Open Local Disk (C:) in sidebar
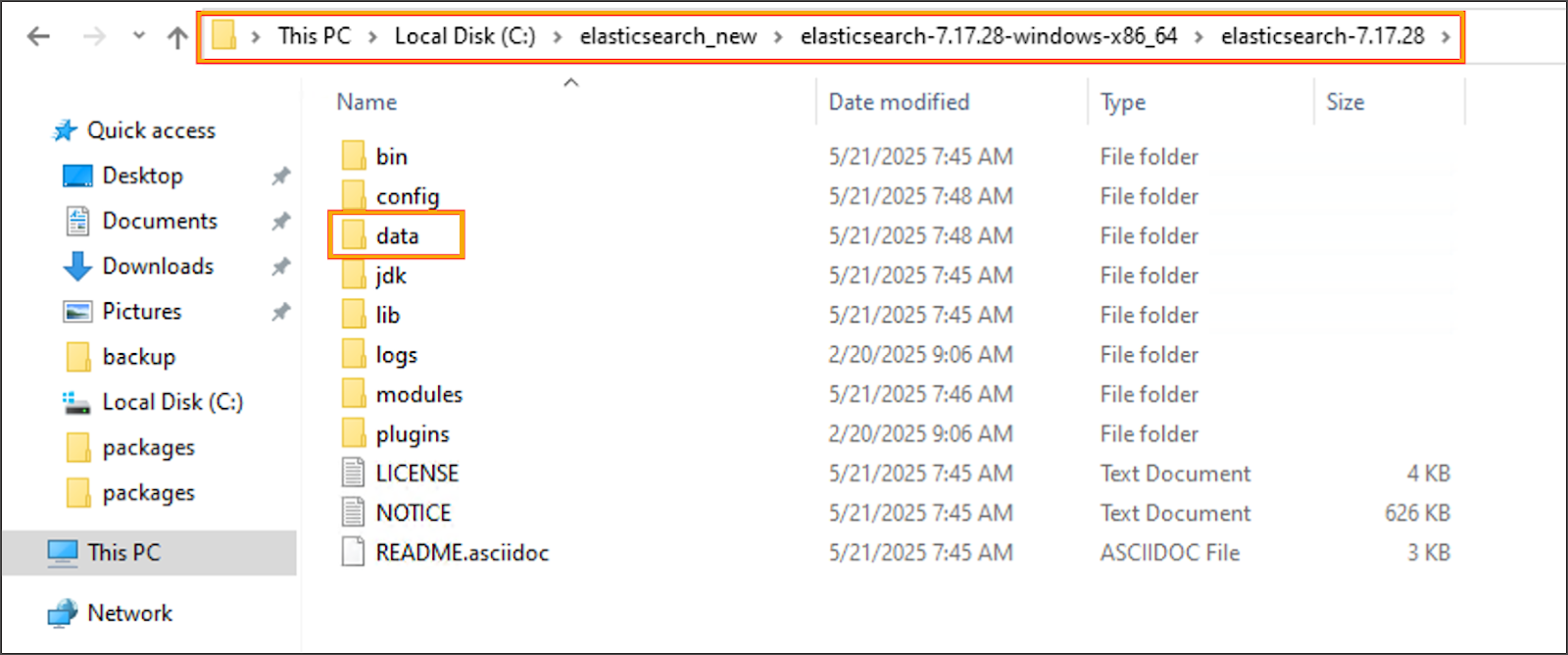 coord(172,402)
